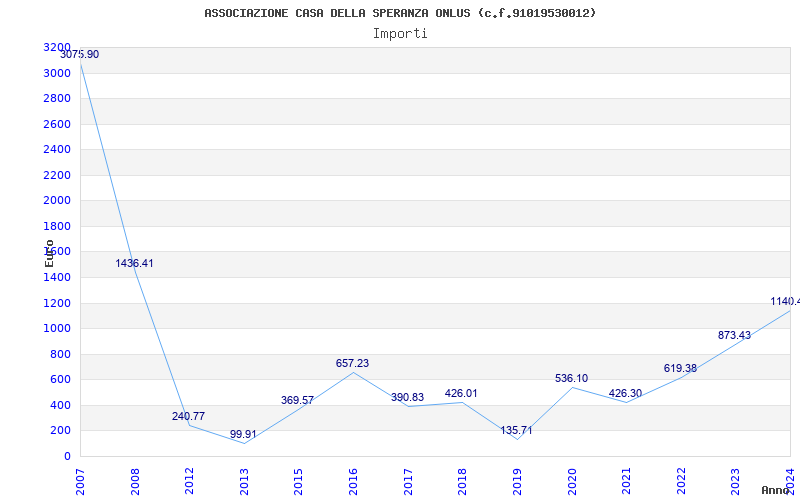The image size is (800, 500).
Task: Click the 2021 x-axis year label
Action: click(x=626, y=481)
